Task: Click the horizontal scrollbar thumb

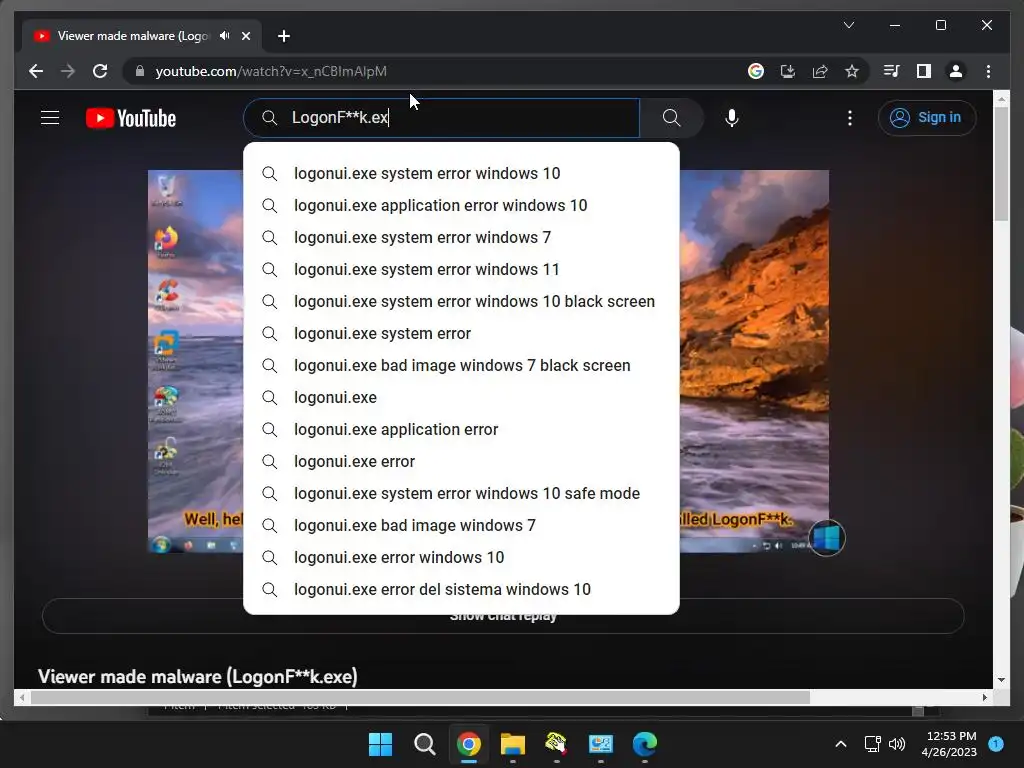Action: click(421, 697)
